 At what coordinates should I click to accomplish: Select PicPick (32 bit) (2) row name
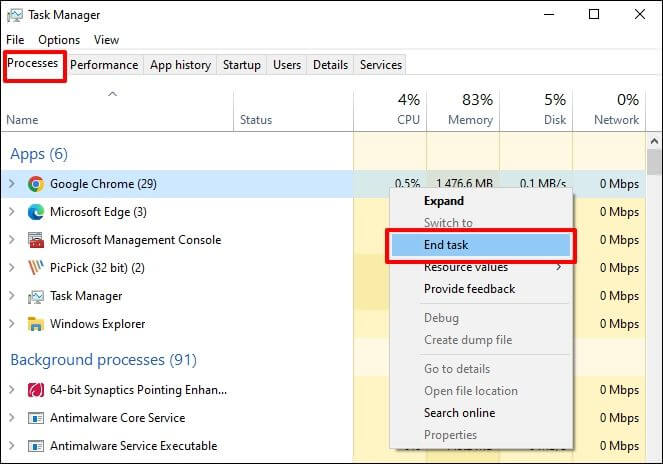(x=97, y=268)
